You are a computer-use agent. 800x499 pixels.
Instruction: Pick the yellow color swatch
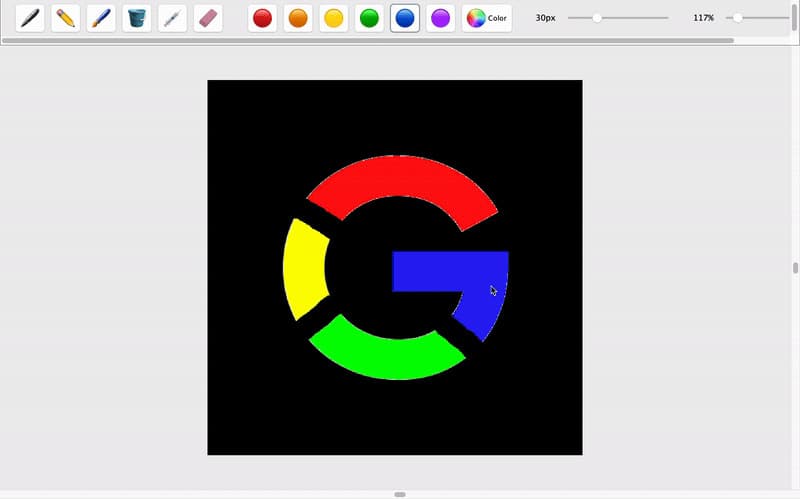pyautogui.click(x=334, y=18)
